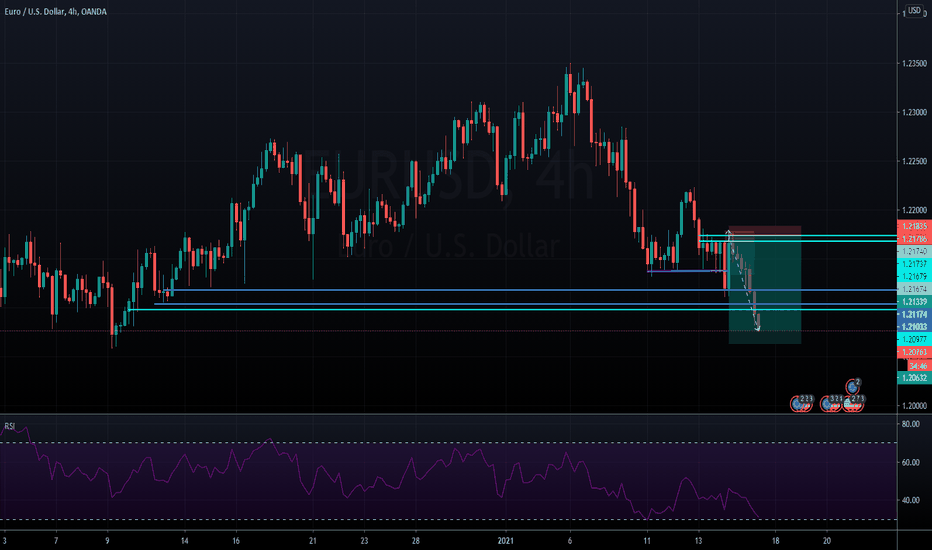Open the event icon cluster labeled 2 2 3

tap(801, 404)
